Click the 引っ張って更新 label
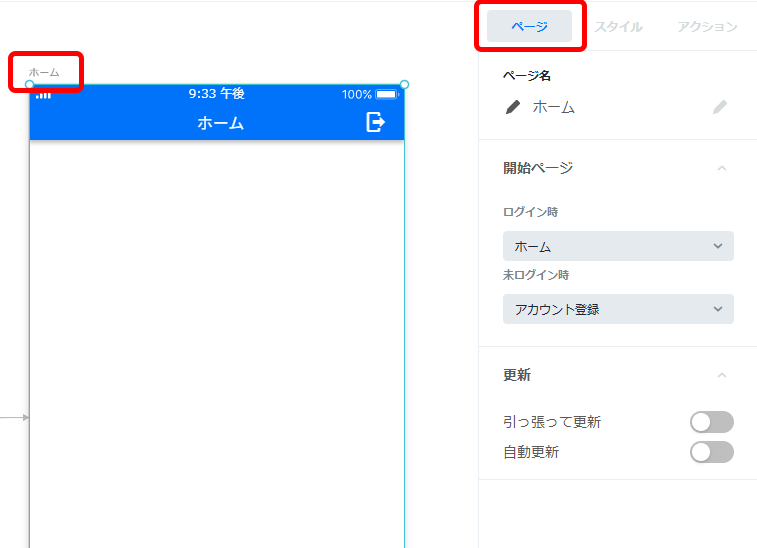 tap(552, 422)
